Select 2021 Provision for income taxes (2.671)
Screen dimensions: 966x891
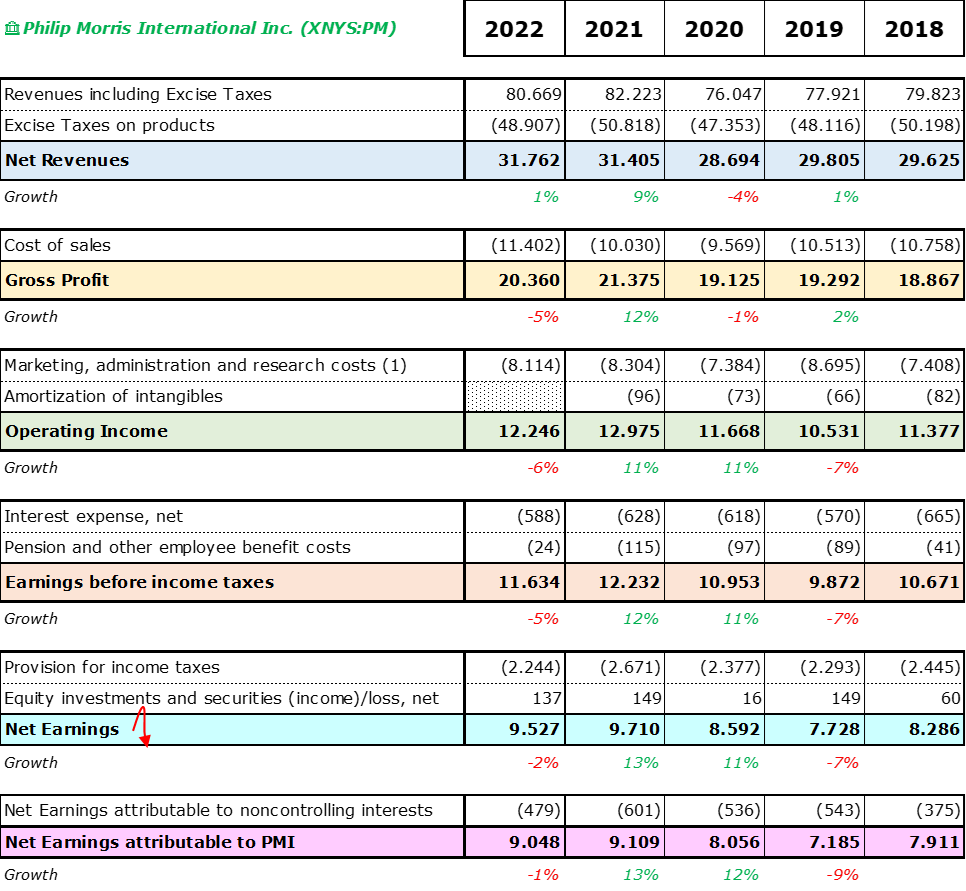pos(630,667)
